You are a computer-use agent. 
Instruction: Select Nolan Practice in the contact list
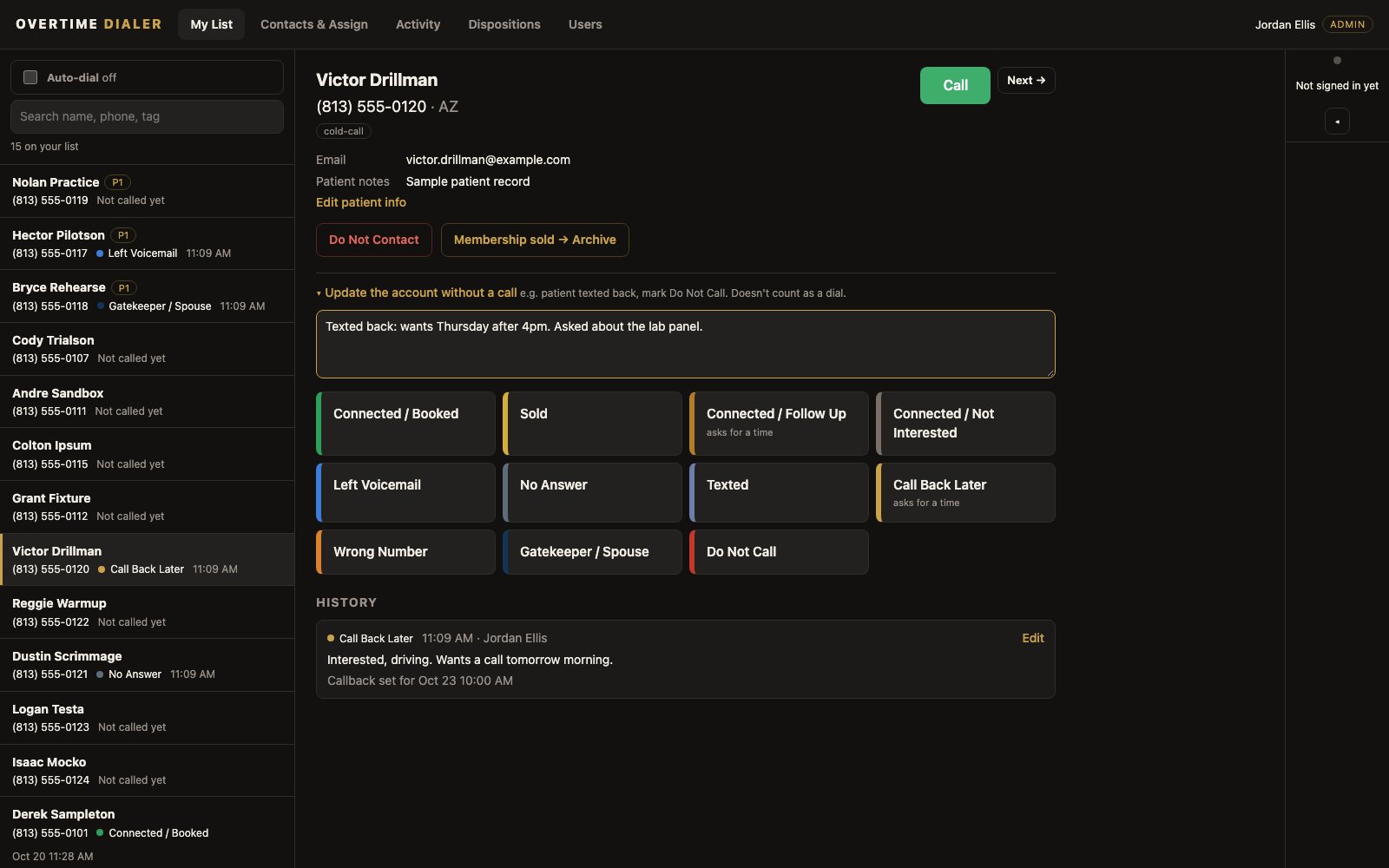click(147, 191)
